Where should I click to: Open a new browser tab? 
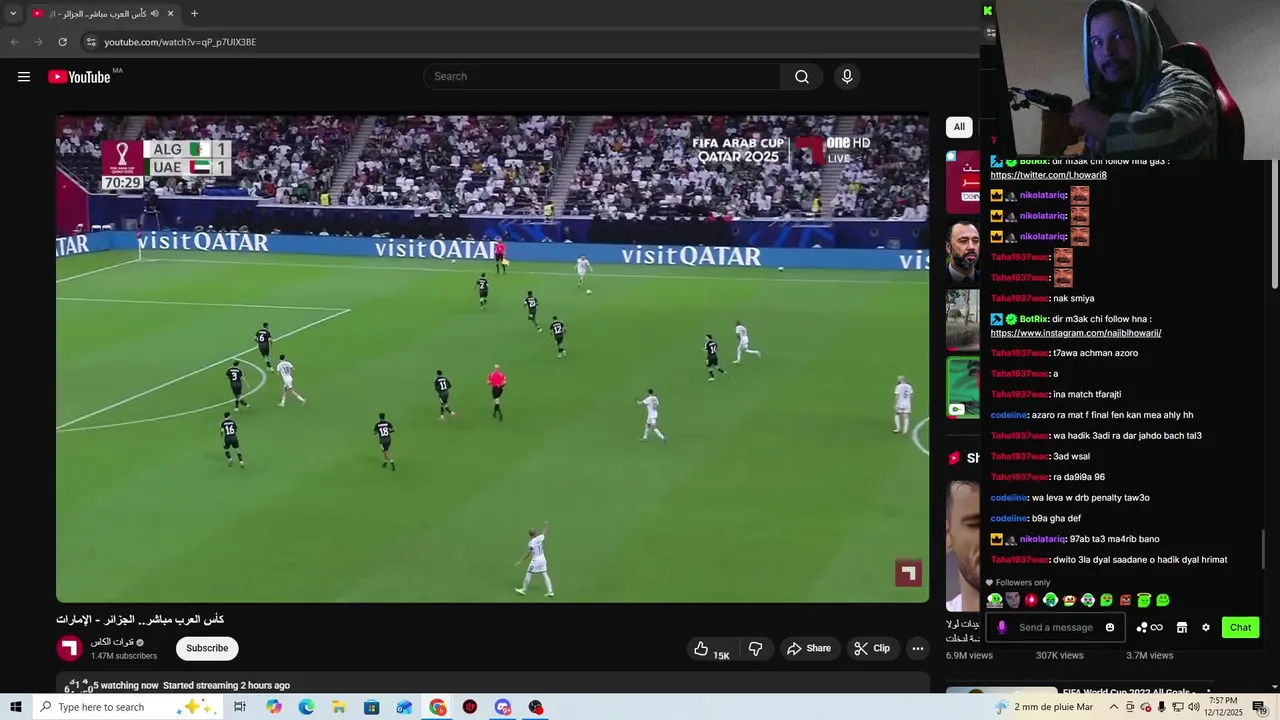coord(194,14)
